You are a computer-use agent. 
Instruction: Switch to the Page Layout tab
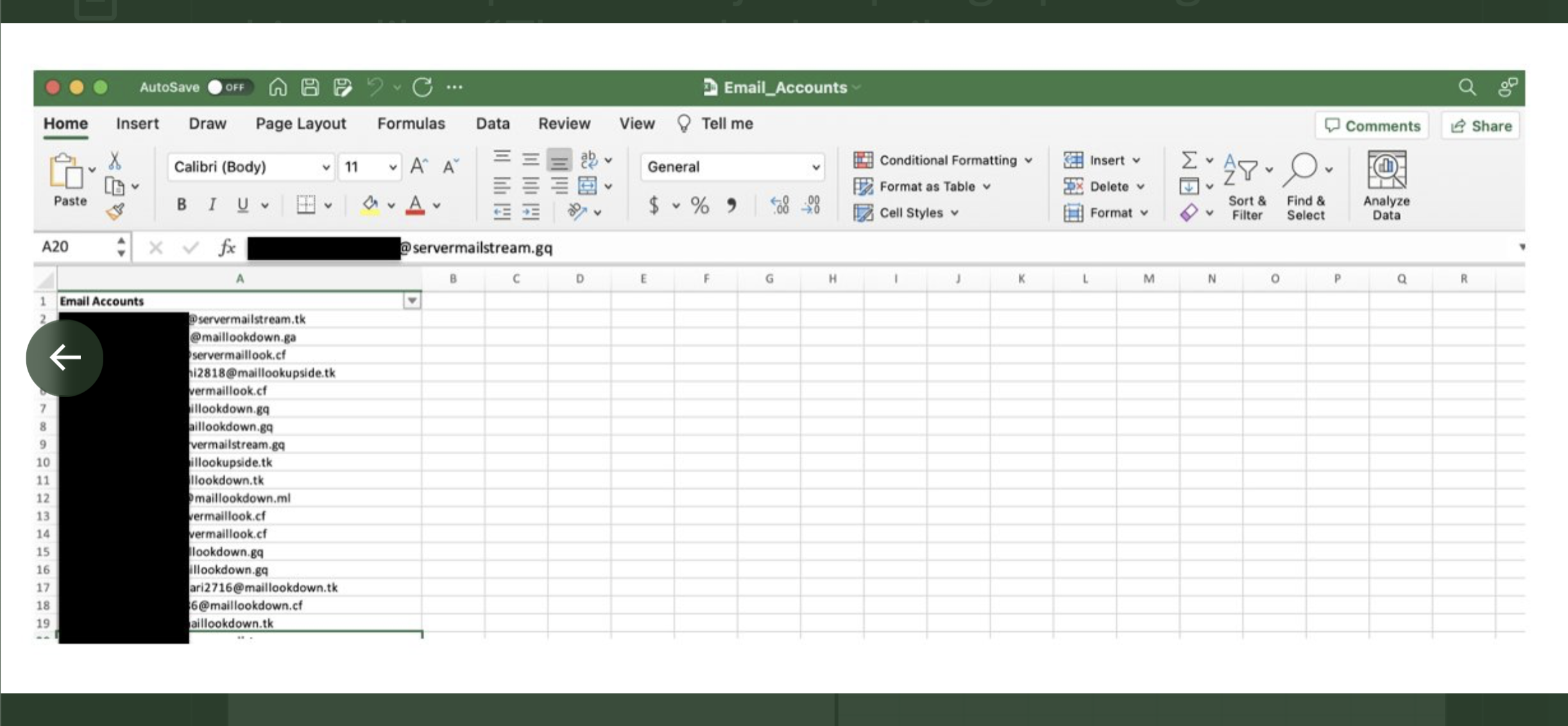click(x=301, y=124)
